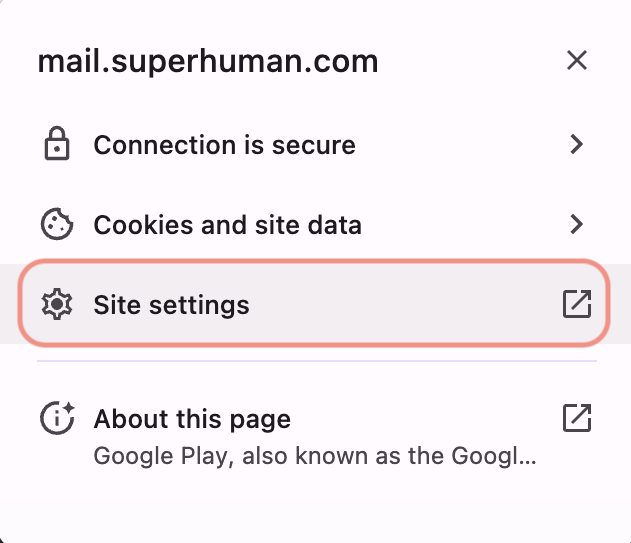Screen dimensions: 631x543
Task: Click the external-link icon beside About this page
Action: [x=576, y=418]
